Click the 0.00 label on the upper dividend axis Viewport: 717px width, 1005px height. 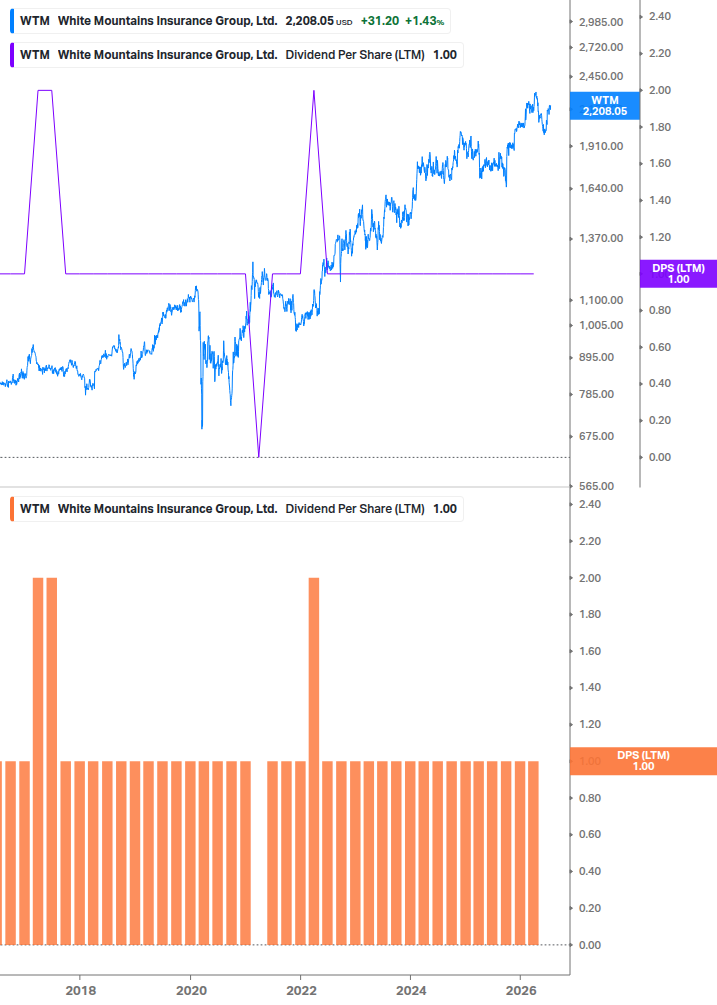[660, 458]
